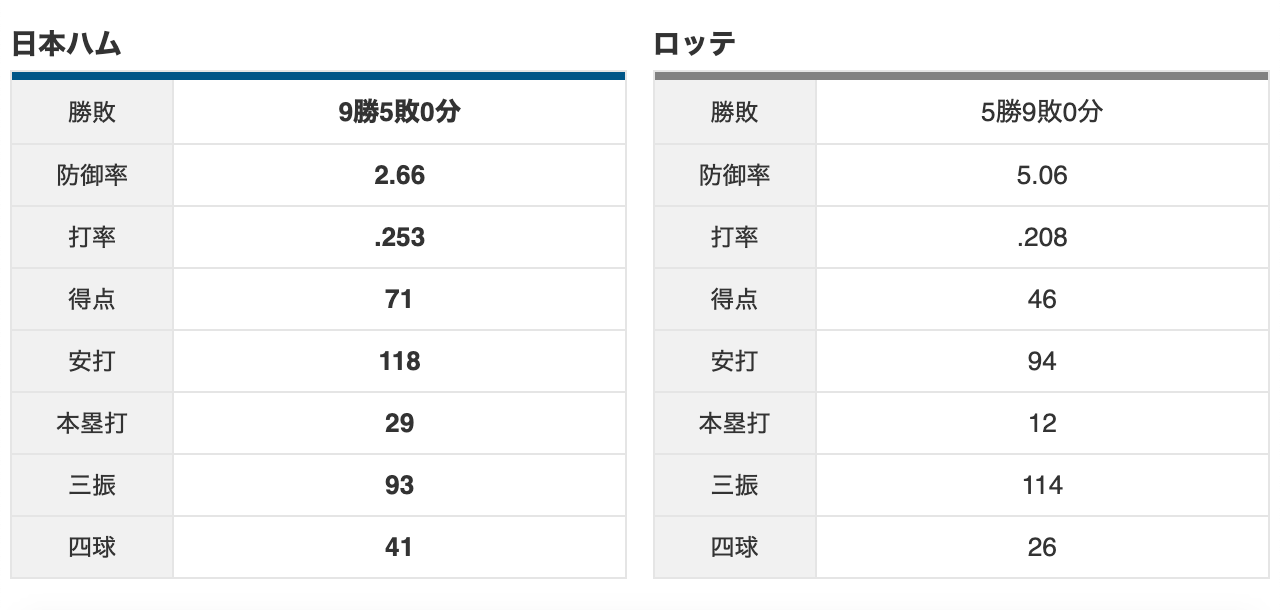Click ロッテ 三振 value 114
The height and width of the screenshot is (610, 1280).
coord(1042,485)
